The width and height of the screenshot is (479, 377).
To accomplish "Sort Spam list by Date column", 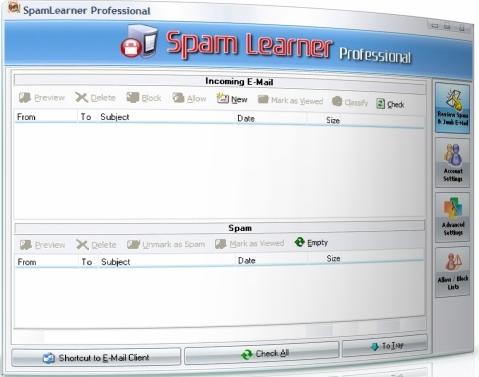I will point(271,260).
